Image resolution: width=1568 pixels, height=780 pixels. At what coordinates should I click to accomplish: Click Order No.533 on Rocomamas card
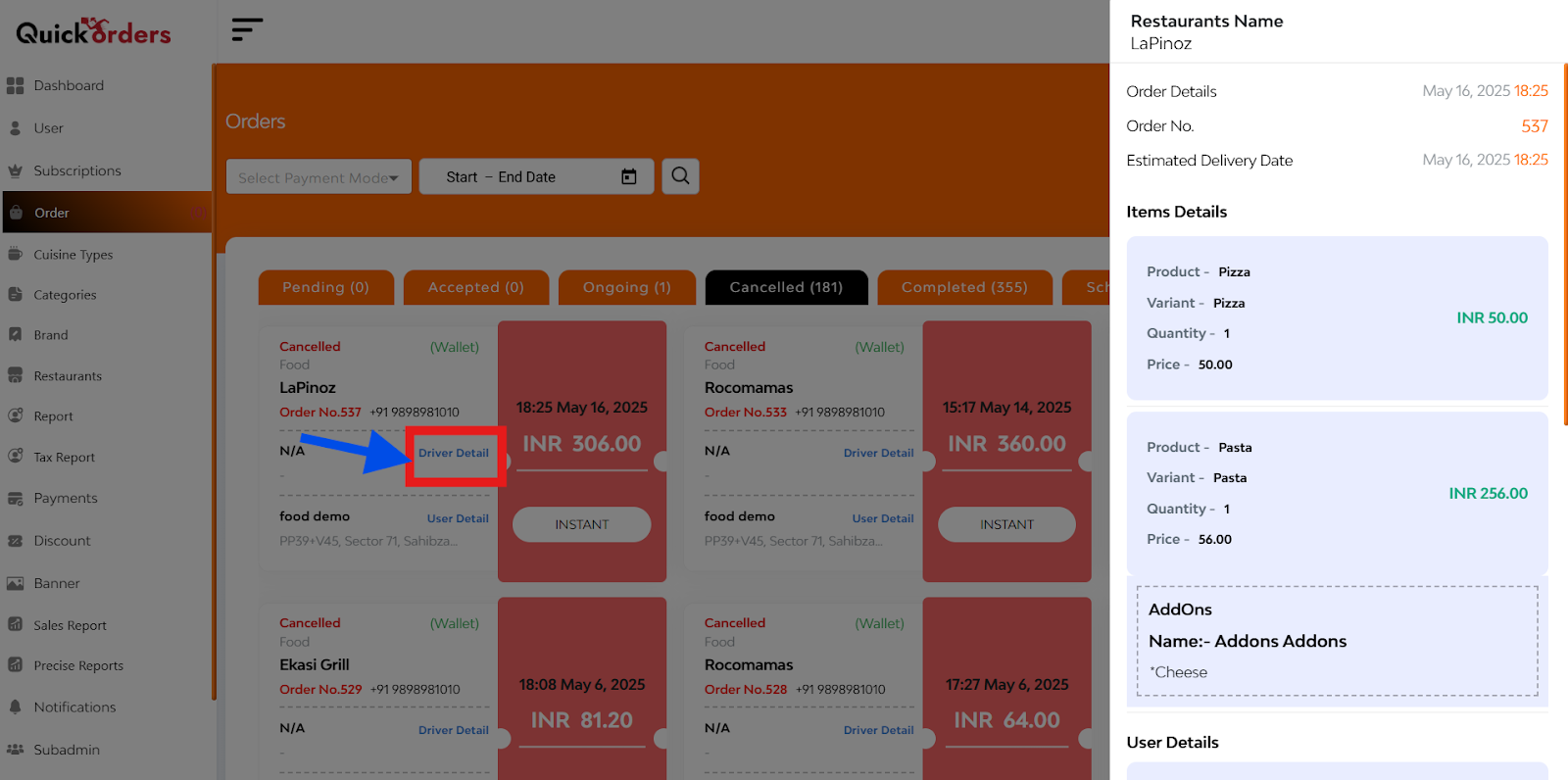coord(746,413)
